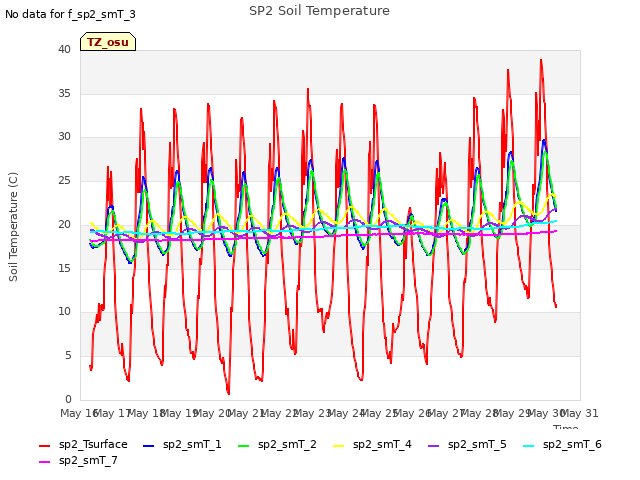This screenshot has width=640, height=480.
Task: Click the sp2_smT_6 legend entry
Action: tap(562, 444)
